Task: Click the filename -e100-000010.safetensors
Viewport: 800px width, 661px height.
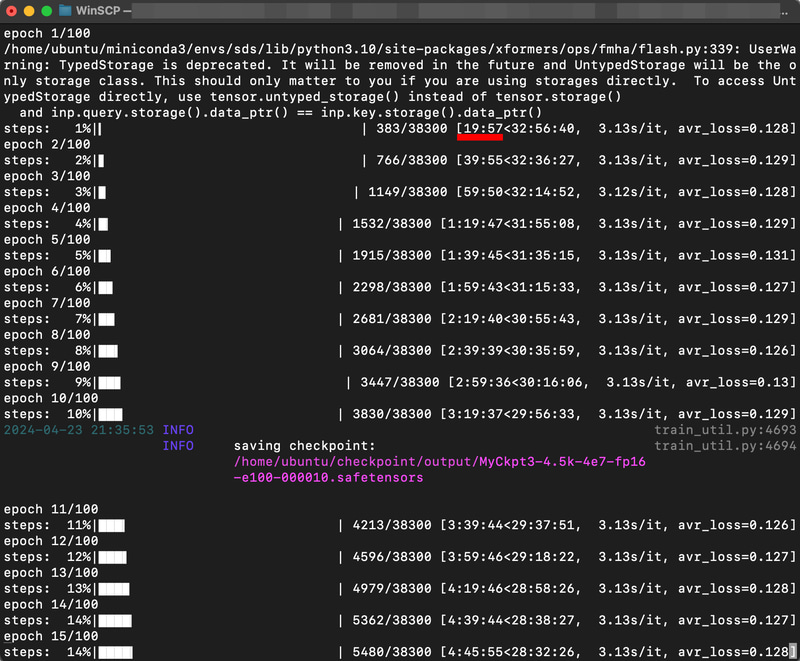Action: (329, 478)
